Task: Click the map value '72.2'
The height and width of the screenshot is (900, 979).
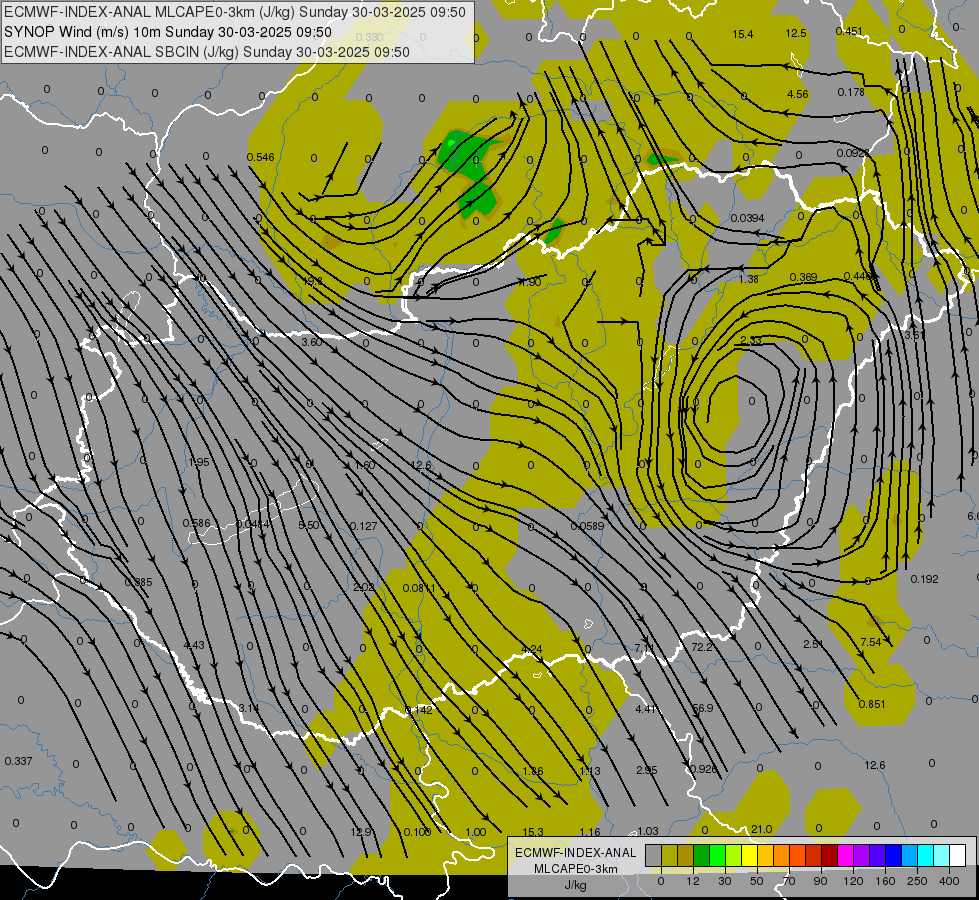Action: tap(702, 647)
